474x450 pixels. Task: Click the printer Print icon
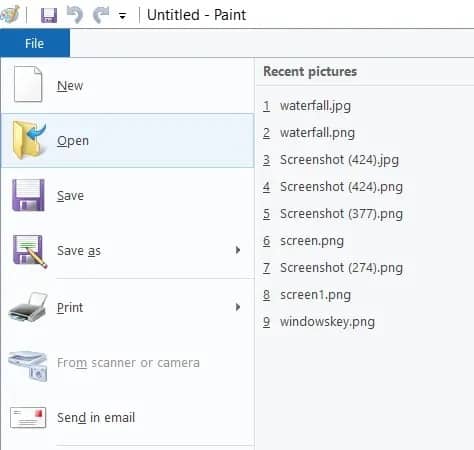click(28, 307)
